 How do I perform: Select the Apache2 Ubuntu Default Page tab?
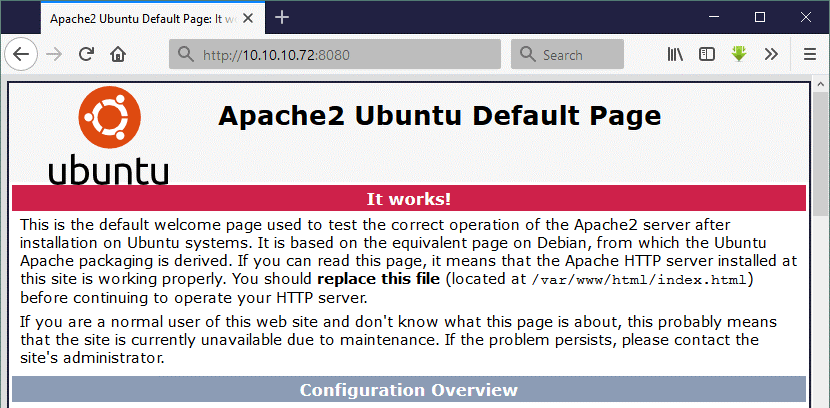(x=152, y=19)
